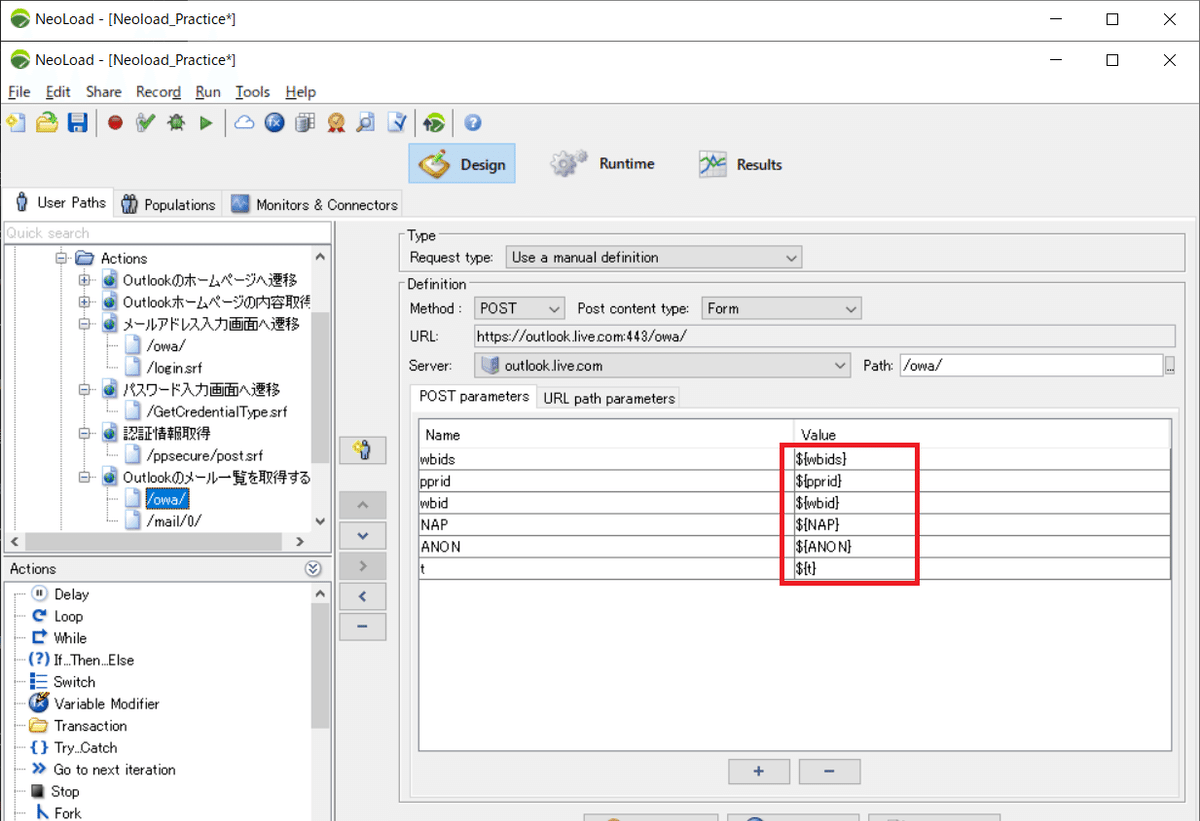Click the add user path person icon button

click(363, 450)
